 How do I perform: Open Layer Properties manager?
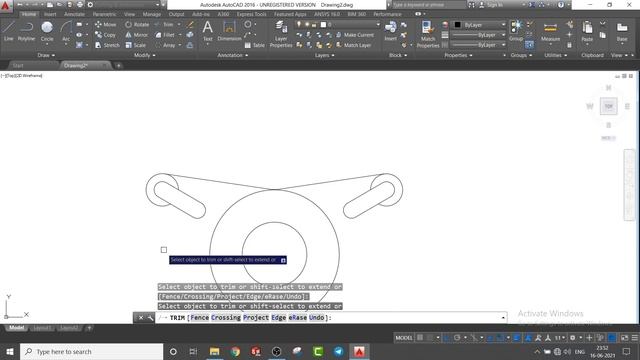tap(281, 34)
